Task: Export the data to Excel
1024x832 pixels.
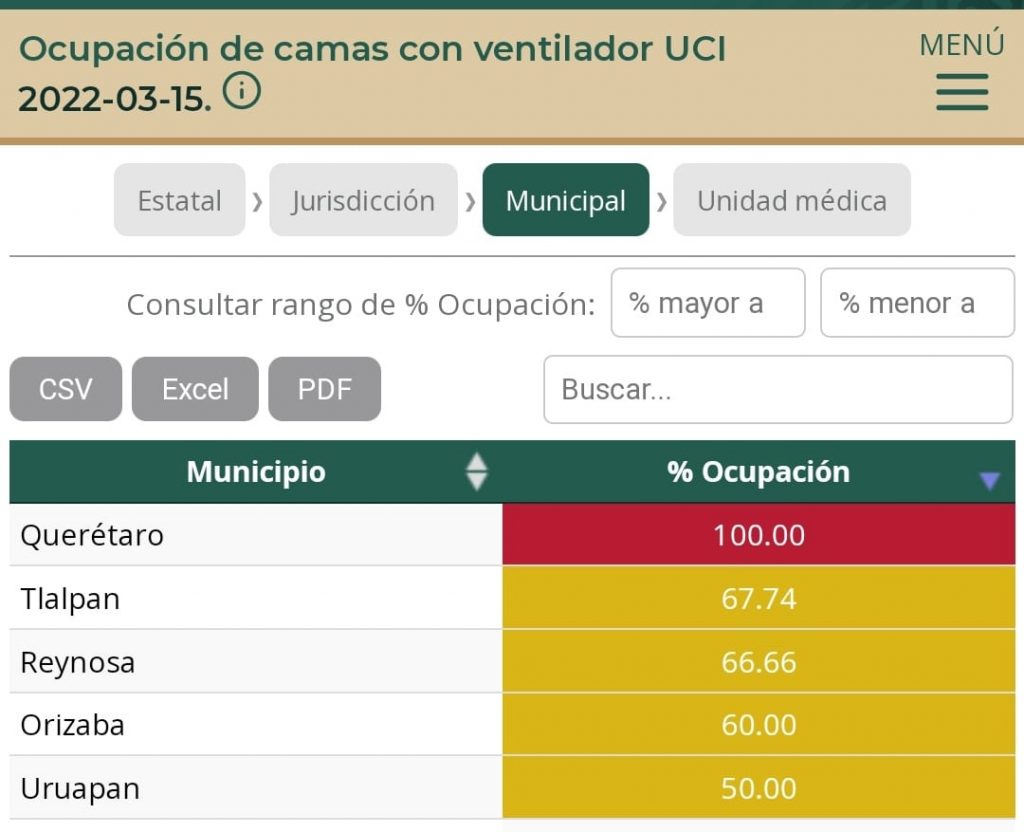Action: [x=194, y=389]
